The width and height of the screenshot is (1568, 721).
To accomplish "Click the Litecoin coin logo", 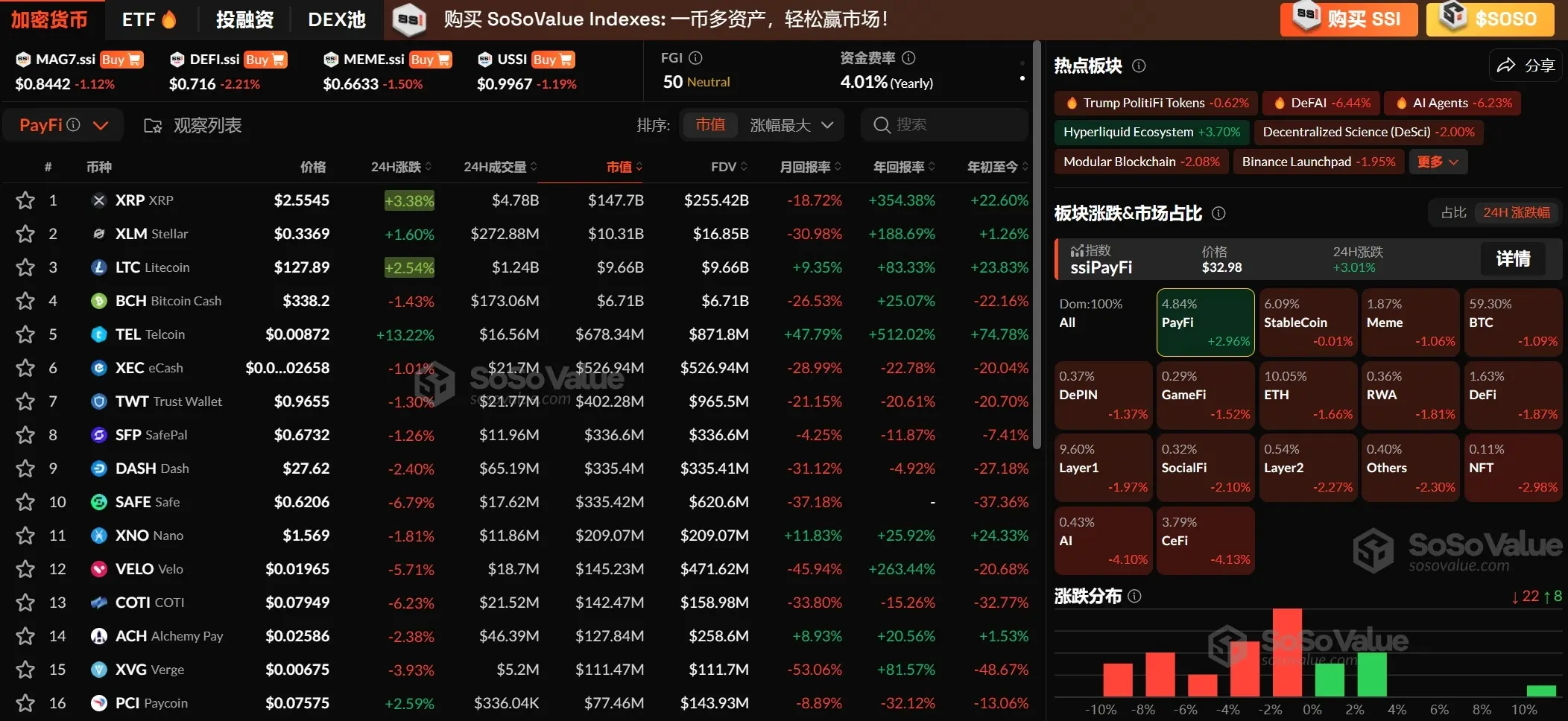I will click(98, 267).
